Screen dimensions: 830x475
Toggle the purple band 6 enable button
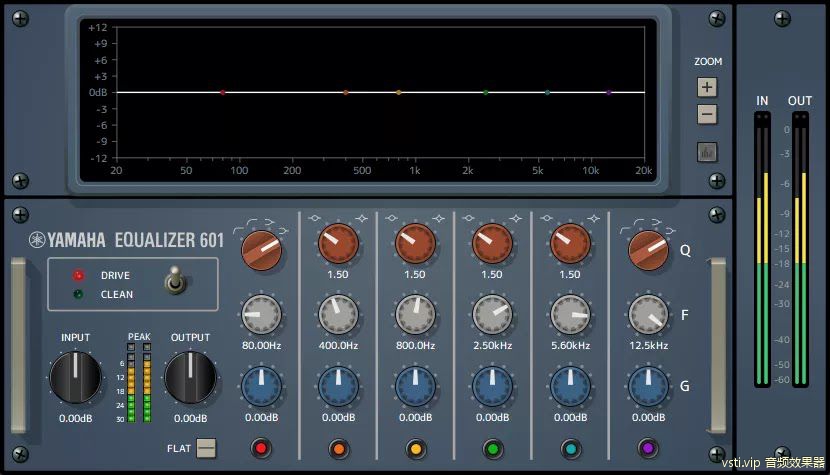pyautogui.click(x=648, y=449)
